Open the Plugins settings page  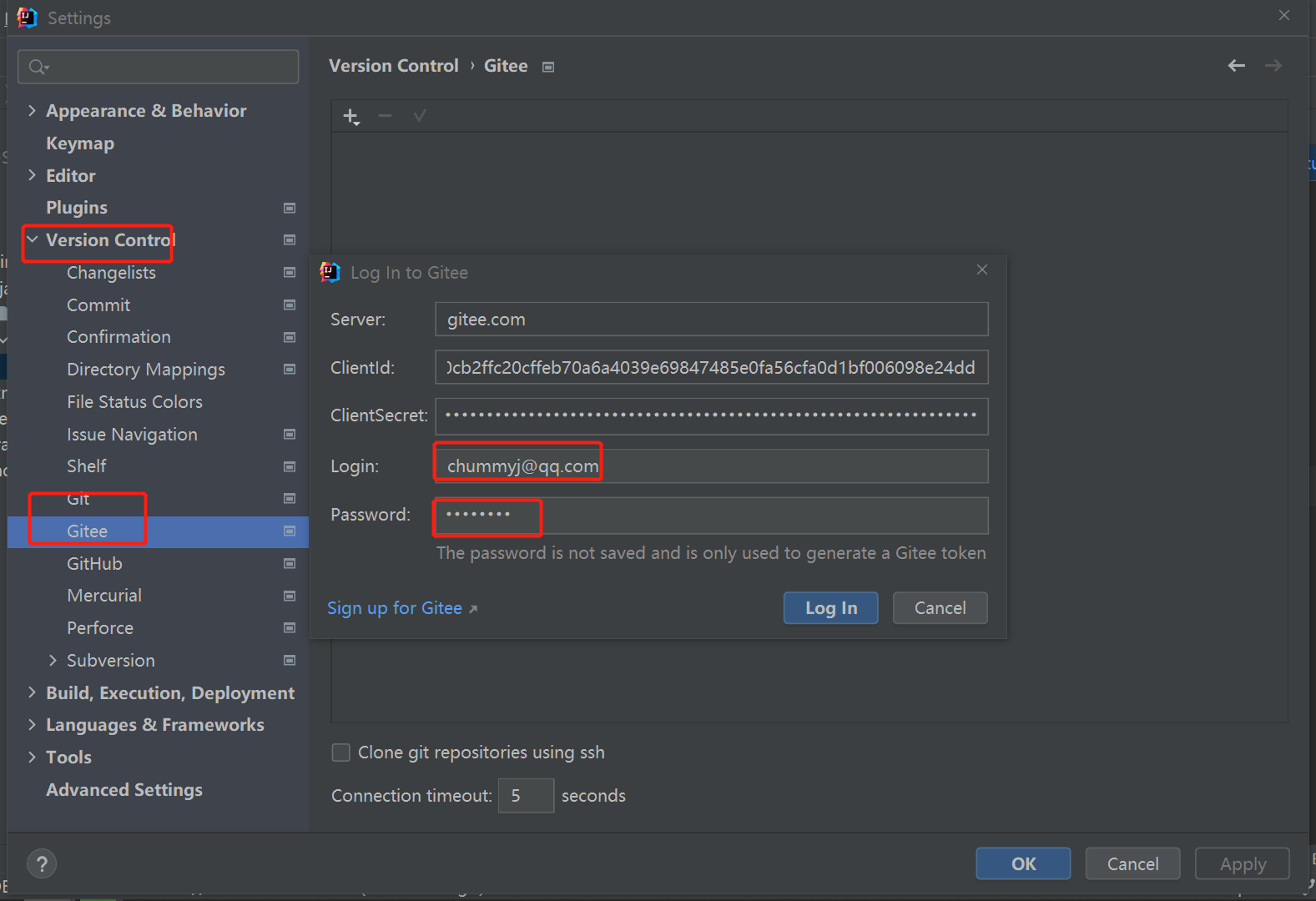[x=77, y=208]
